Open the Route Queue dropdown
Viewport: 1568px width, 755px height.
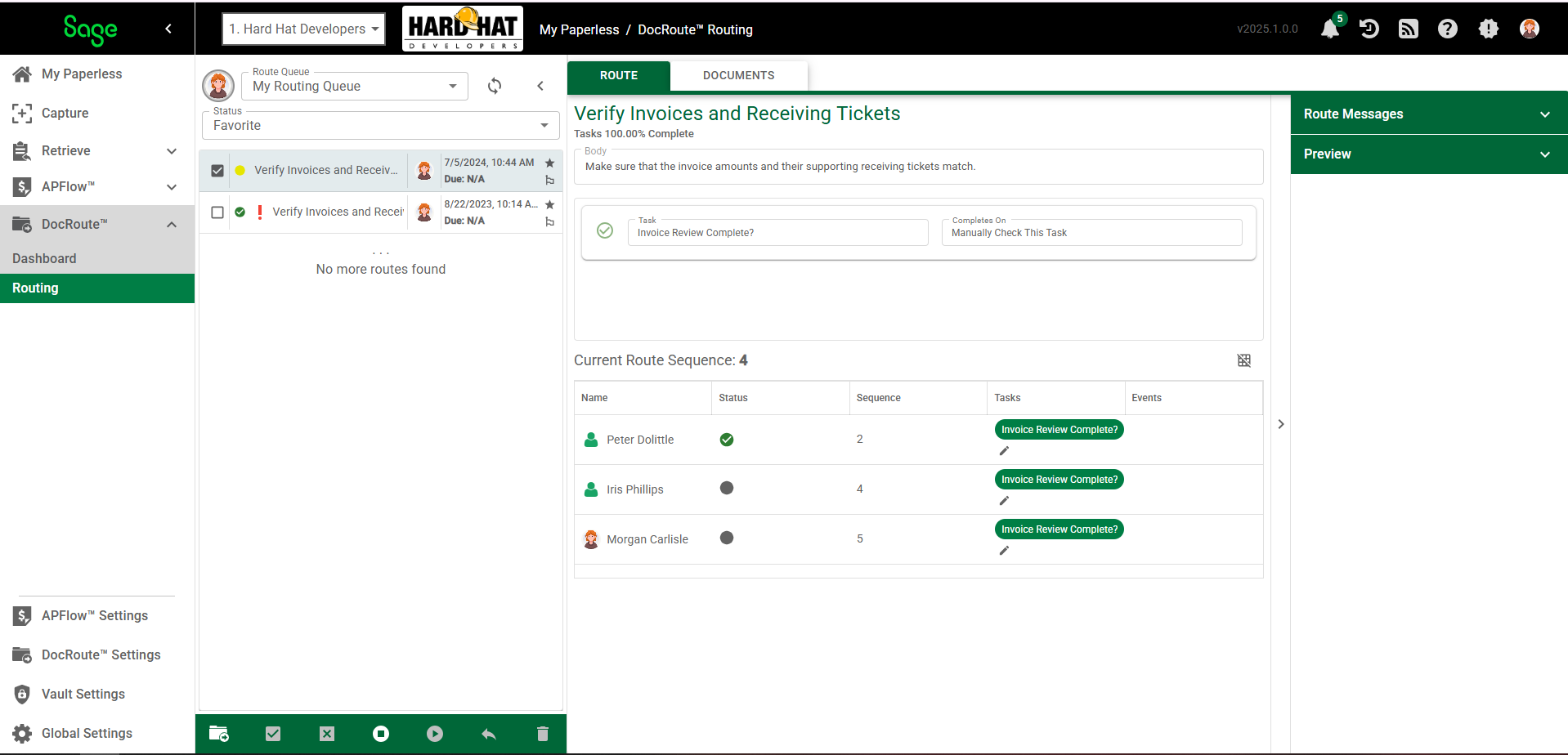pos(355,86)
